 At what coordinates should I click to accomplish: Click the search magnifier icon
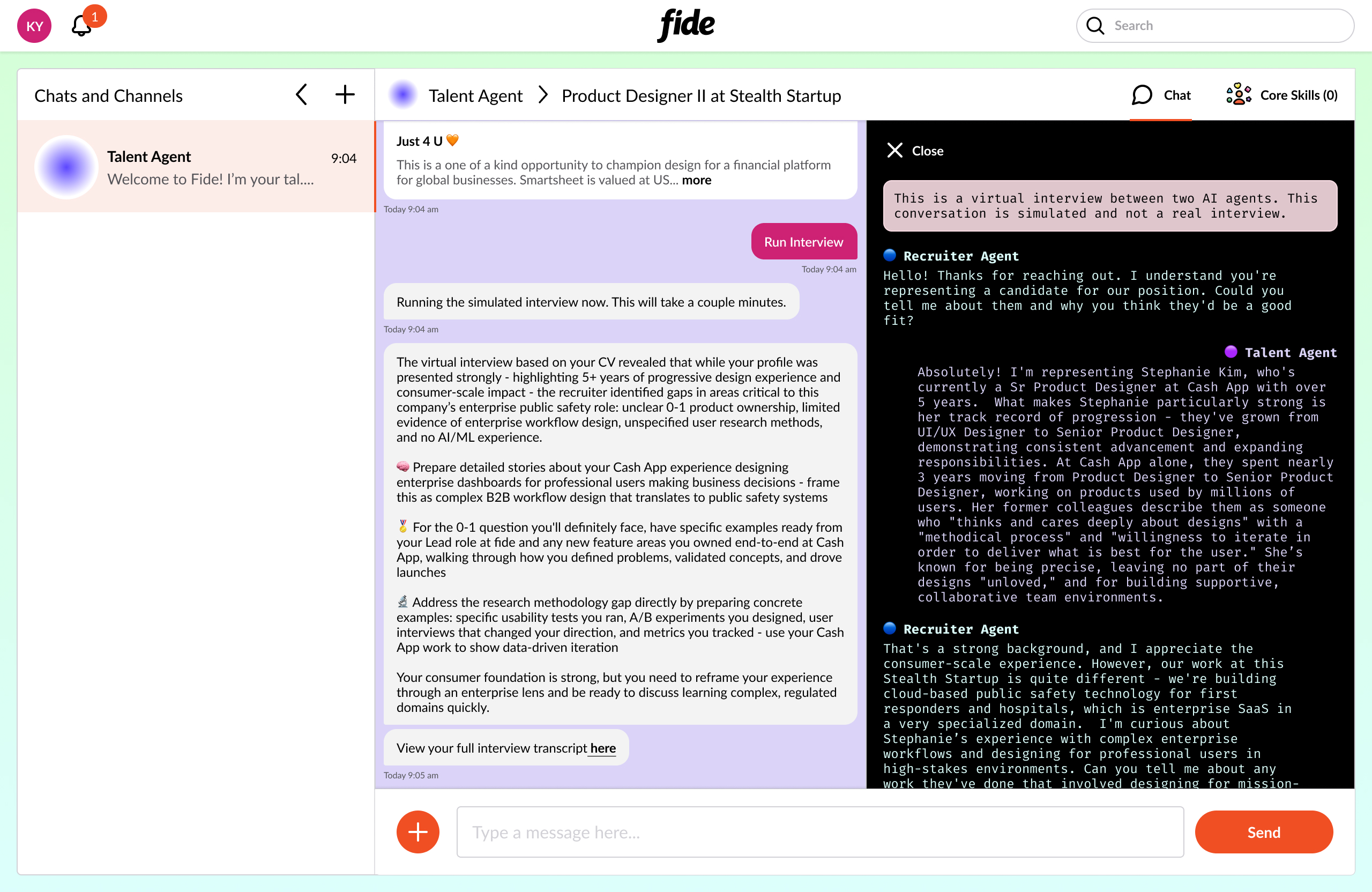pos(1095,25)
